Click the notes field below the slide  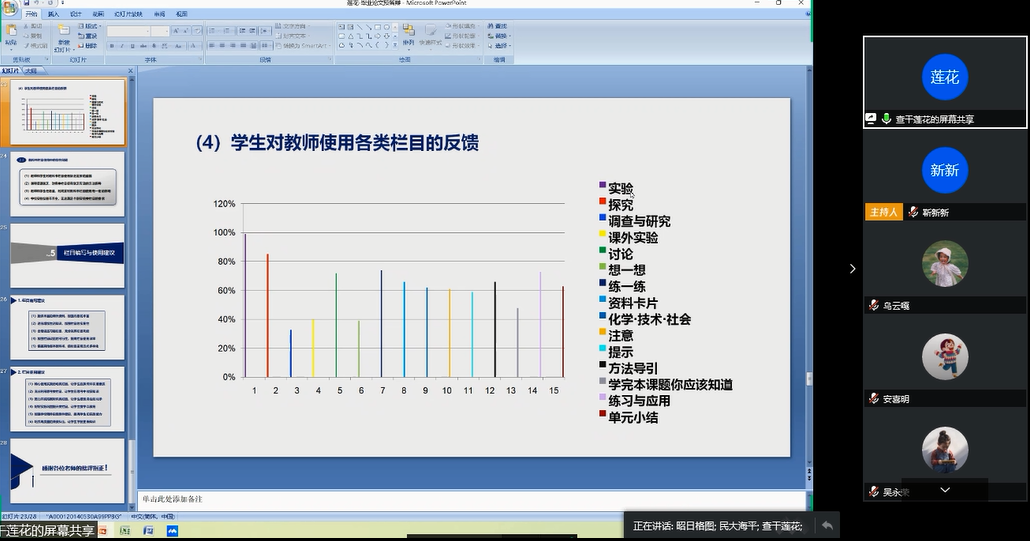pos(470,497)
